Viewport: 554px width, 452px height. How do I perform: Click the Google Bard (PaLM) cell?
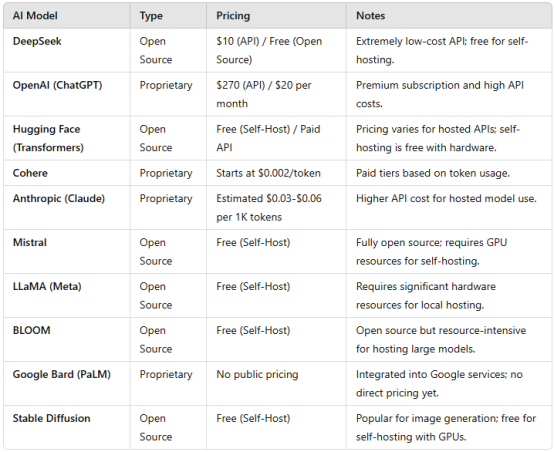coord(61,374)
